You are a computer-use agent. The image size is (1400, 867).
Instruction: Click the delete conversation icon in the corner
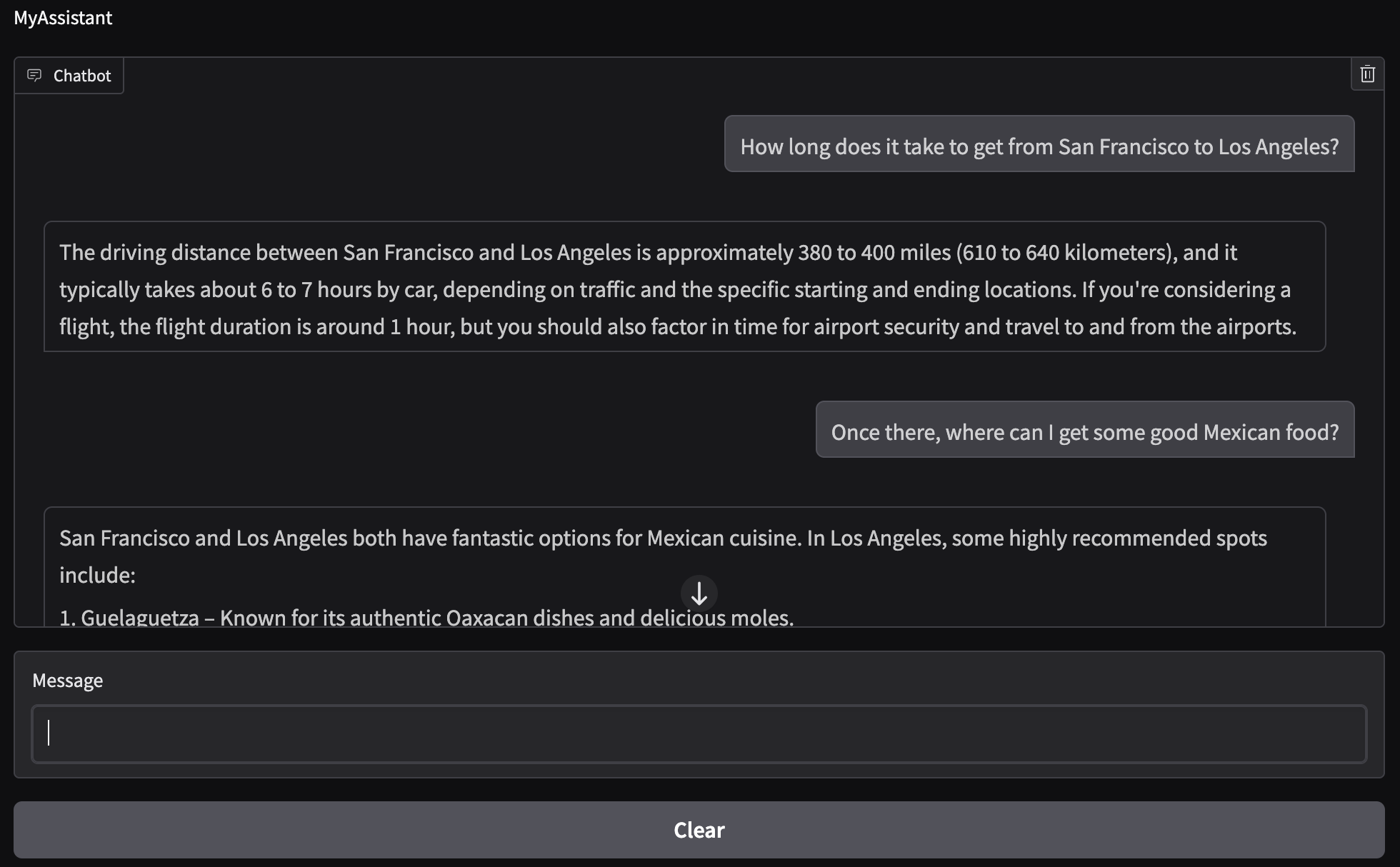1368,74
